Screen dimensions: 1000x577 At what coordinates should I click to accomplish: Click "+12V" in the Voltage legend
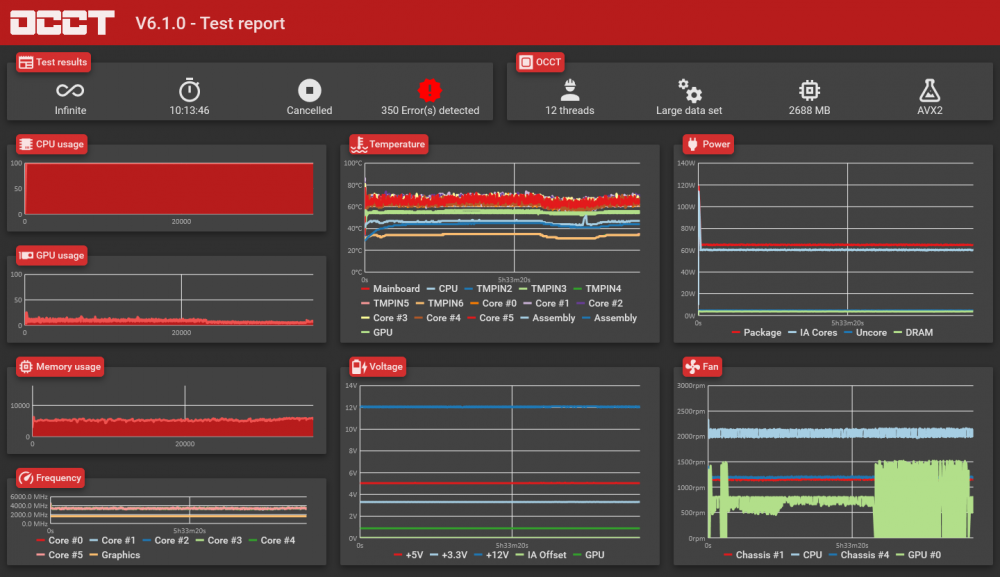497,555
